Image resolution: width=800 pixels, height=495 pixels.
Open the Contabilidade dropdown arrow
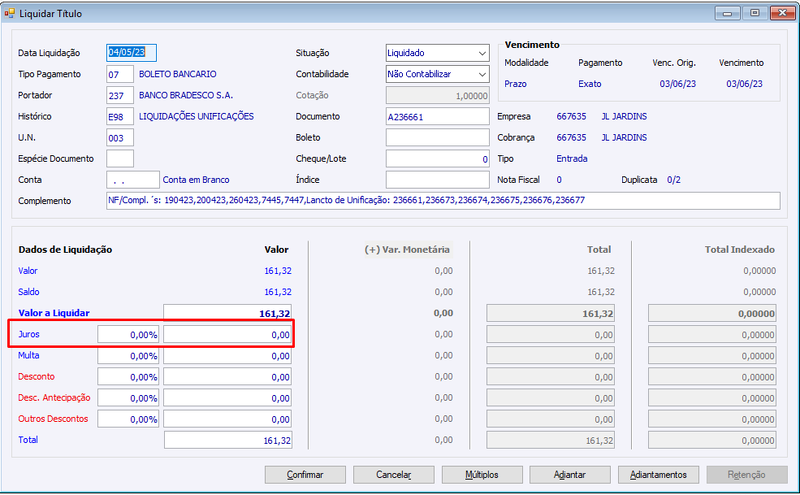pyautogui.click(x=482, y=75)
